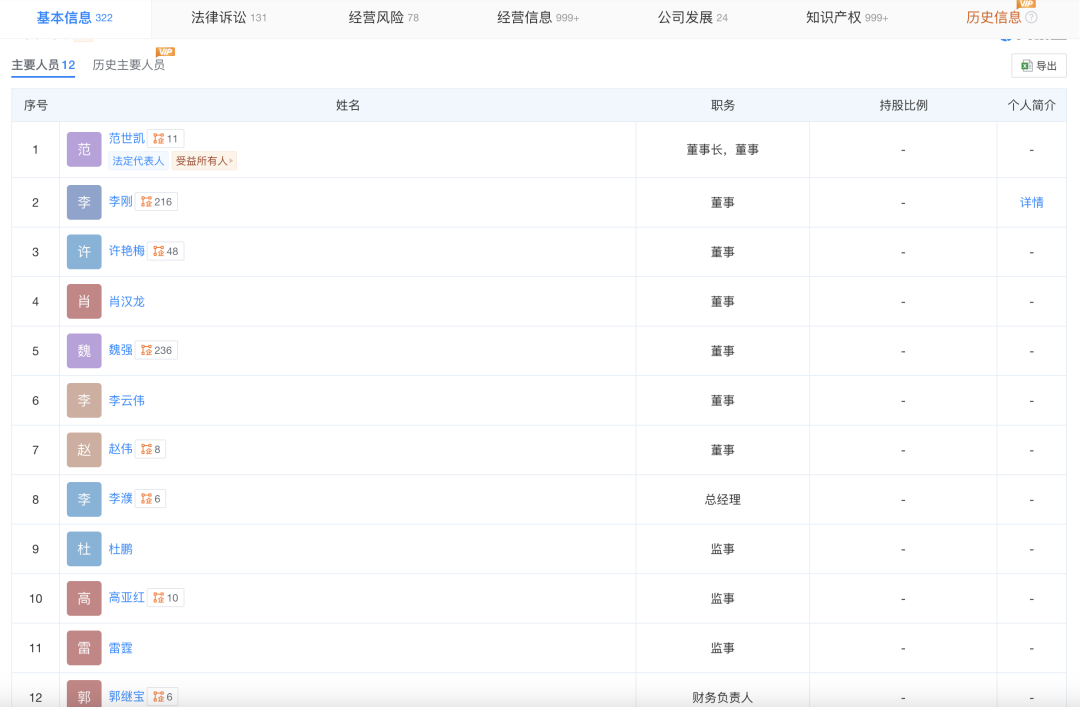The height and width of the screenshot is (707, 1080).
Task: Open the 经营风险 tab
Action: 383,18
